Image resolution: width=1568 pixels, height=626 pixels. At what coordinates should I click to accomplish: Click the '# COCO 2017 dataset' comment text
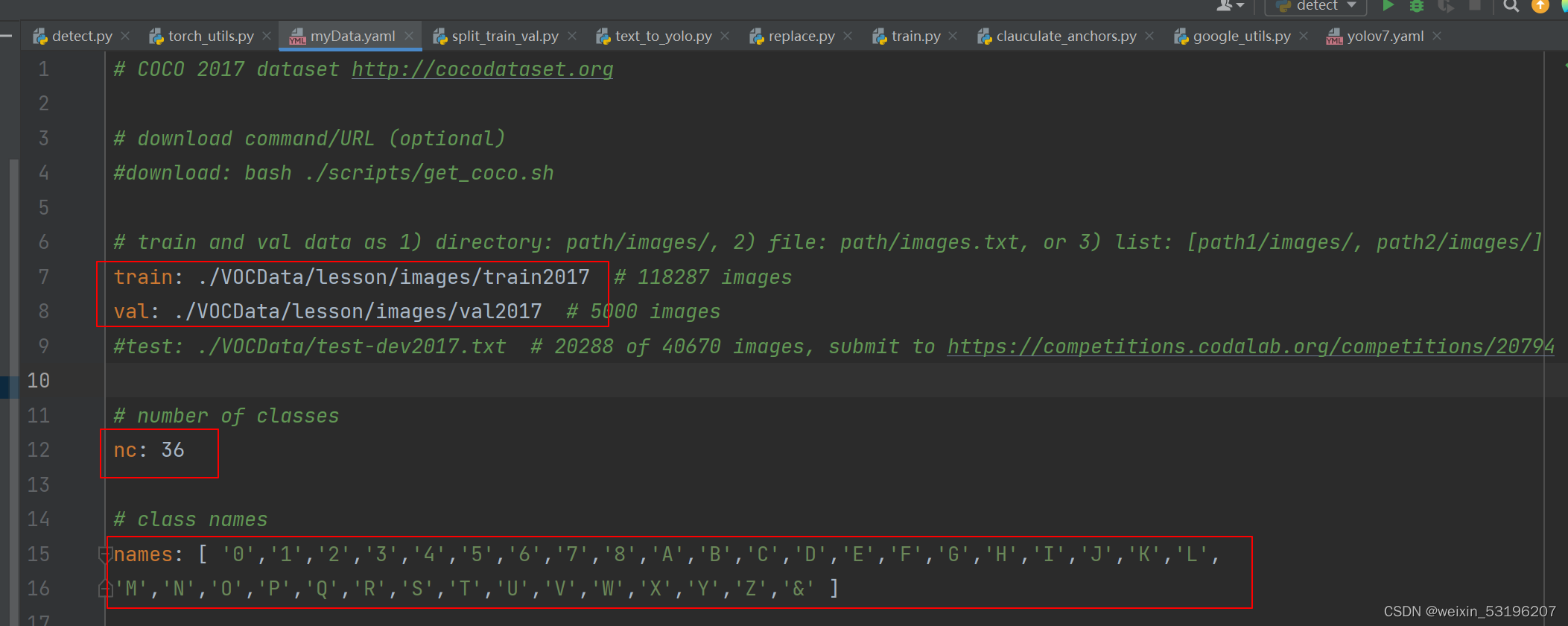(x=226, y=69)
